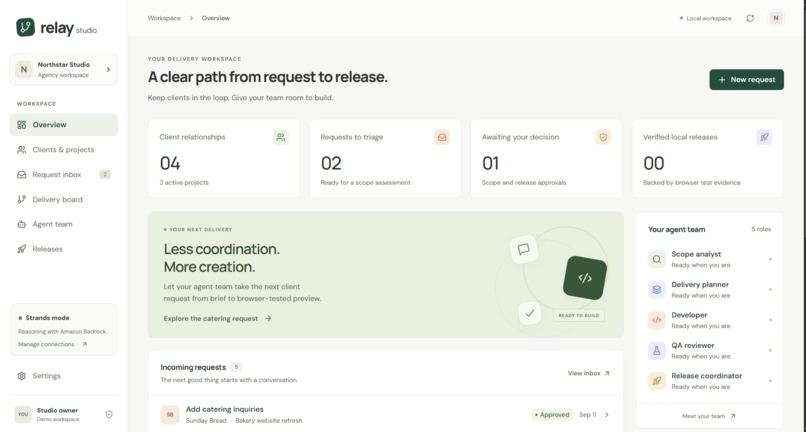
Task: Open the Client relationships card
Action: point(224,158)
